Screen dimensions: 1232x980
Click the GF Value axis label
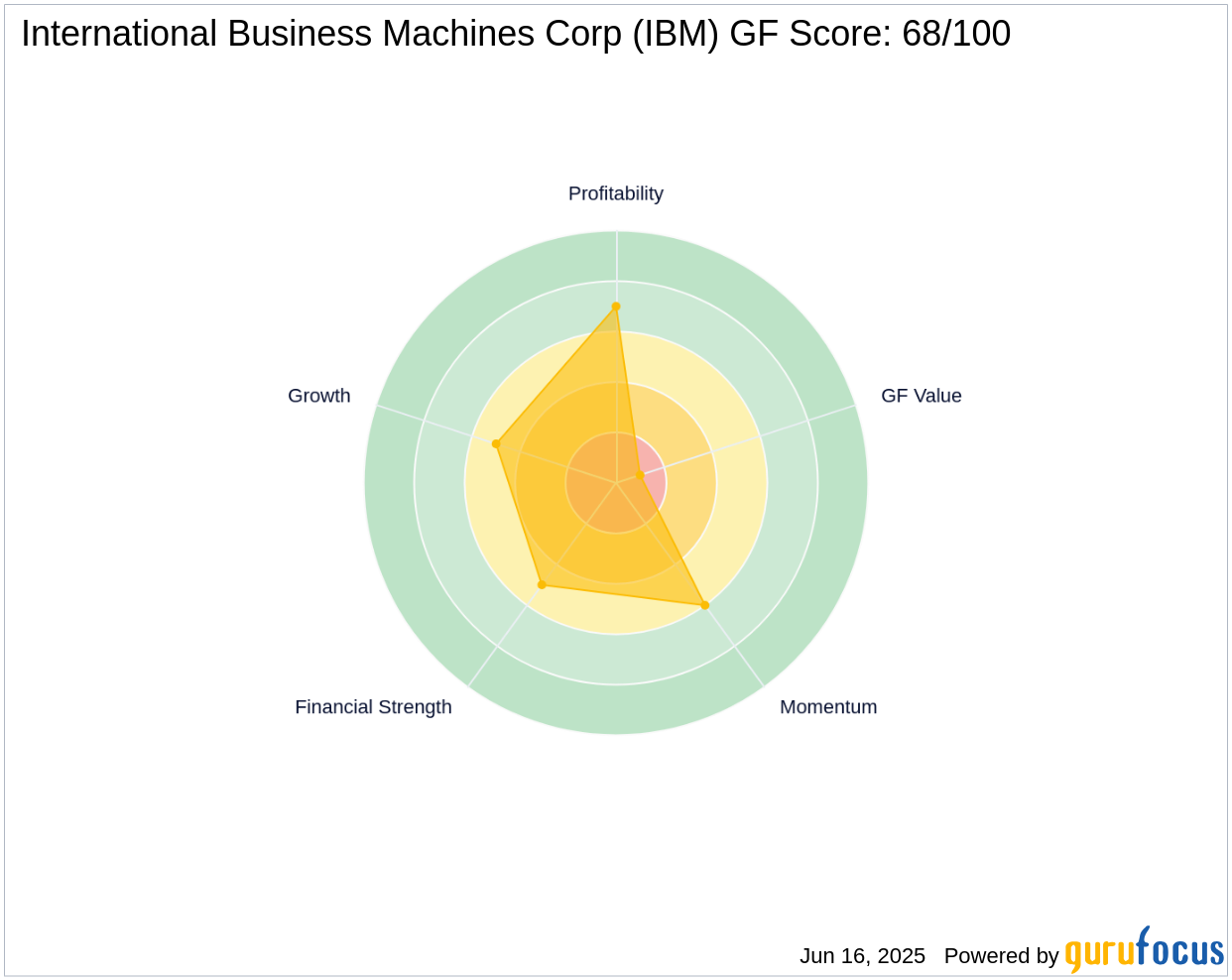click(922, 396)
